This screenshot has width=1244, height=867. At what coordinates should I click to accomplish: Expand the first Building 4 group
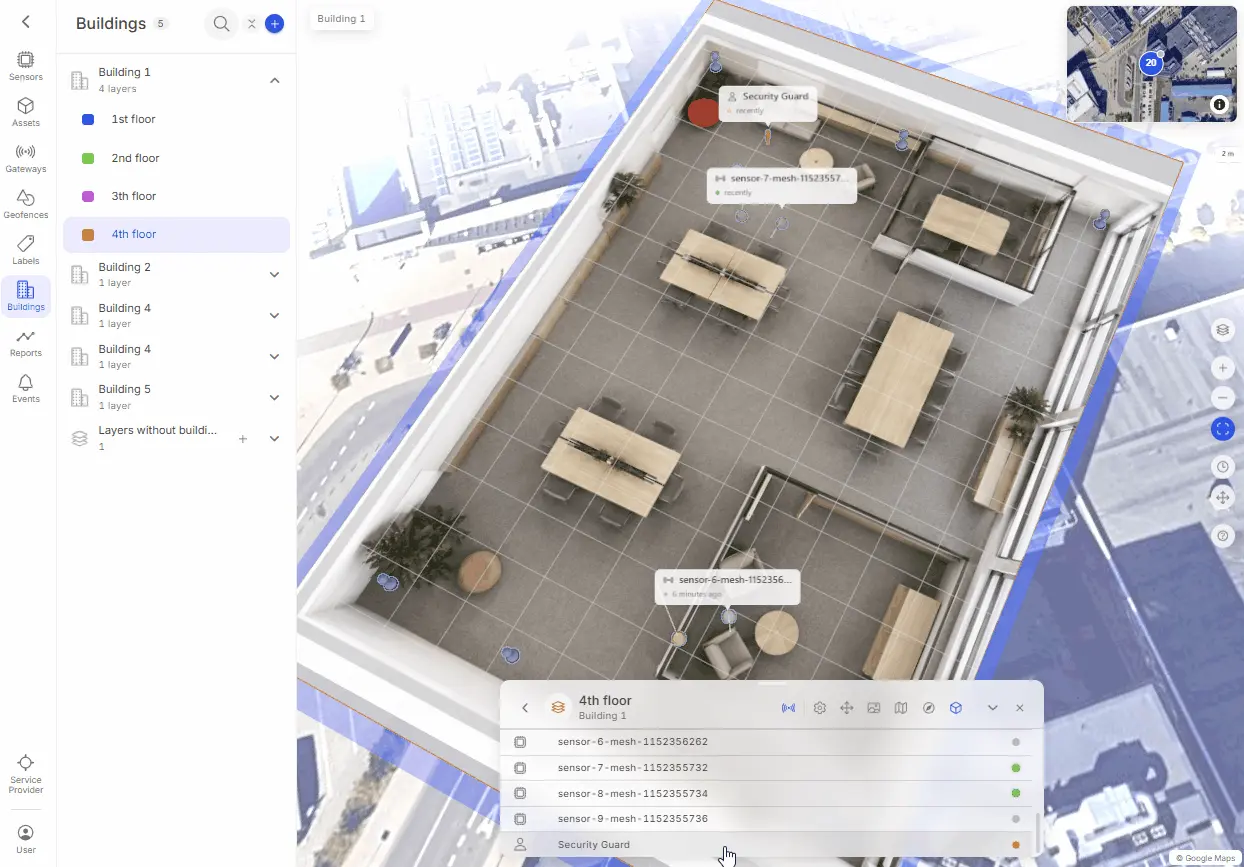(x=275, y=316)
